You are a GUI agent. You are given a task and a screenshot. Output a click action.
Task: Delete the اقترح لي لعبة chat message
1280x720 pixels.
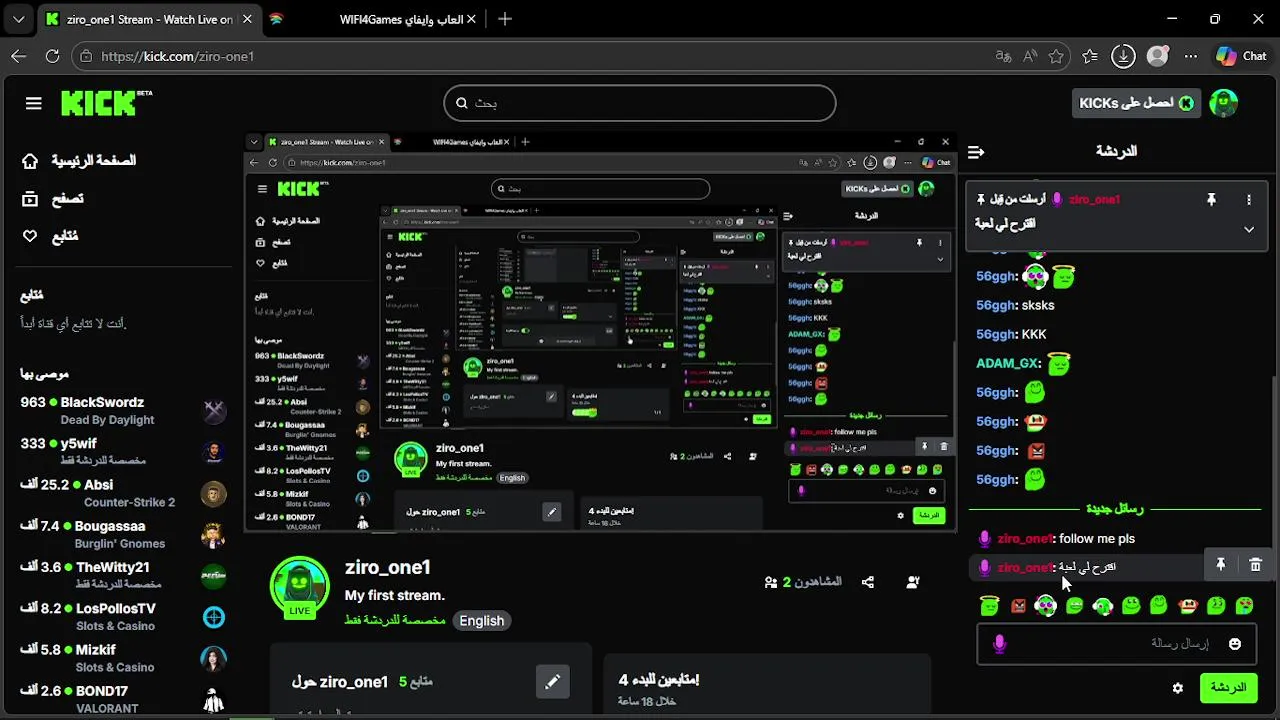(x=1256, y=565)
